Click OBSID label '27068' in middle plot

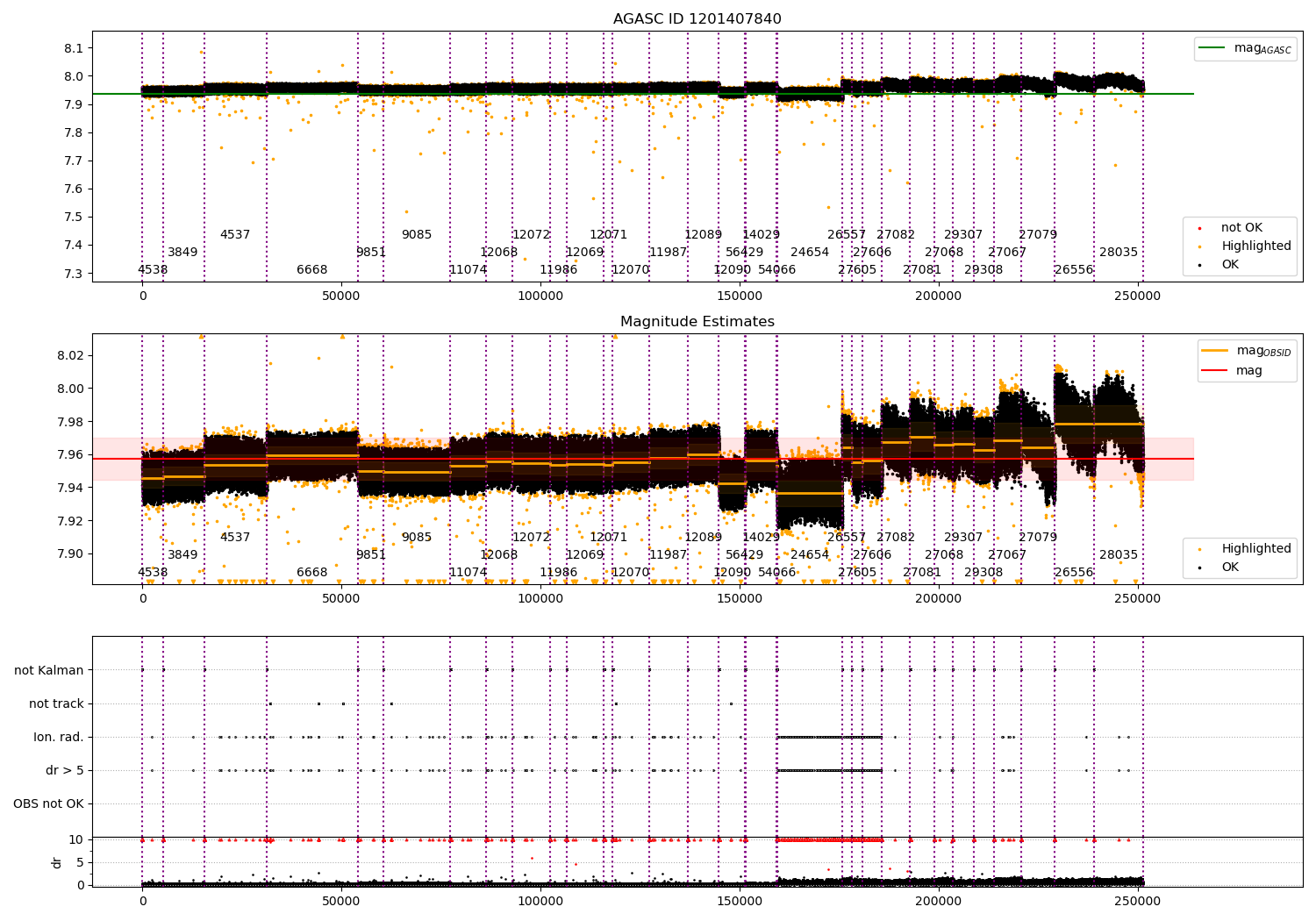(x=944, y=555)
